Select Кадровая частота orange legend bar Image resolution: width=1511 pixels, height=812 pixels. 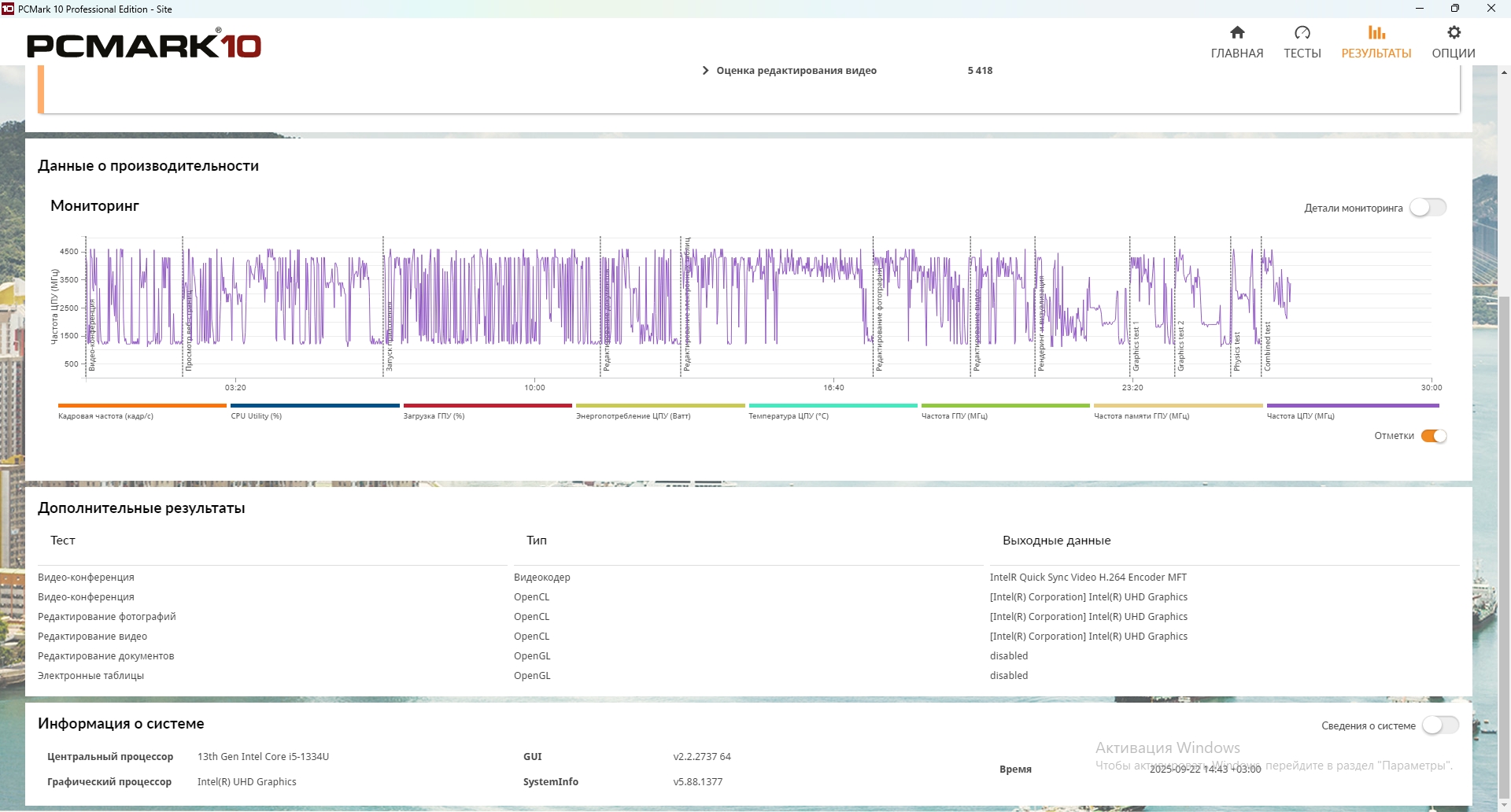[x=142, y=406]
